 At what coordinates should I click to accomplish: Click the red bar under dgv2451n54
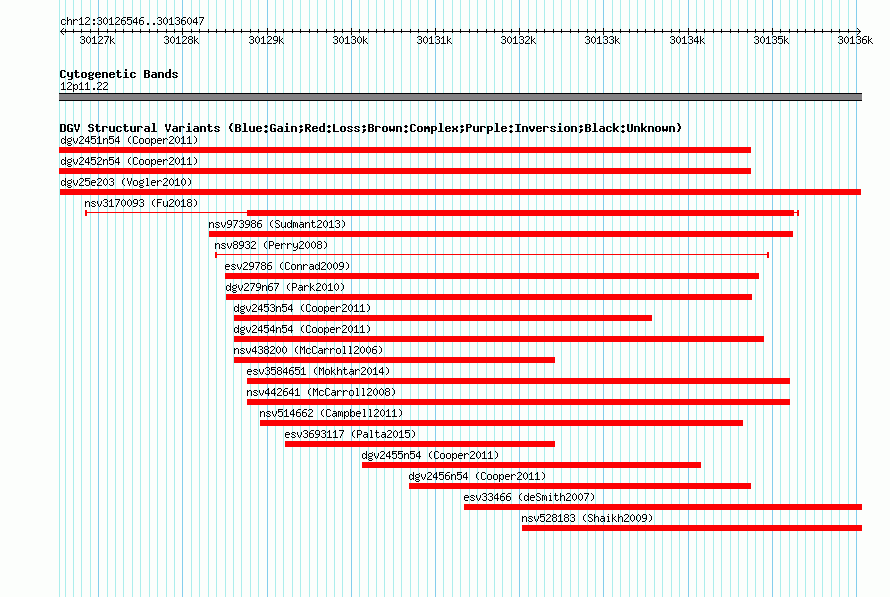pyautogui.click(x=405, y=150)
